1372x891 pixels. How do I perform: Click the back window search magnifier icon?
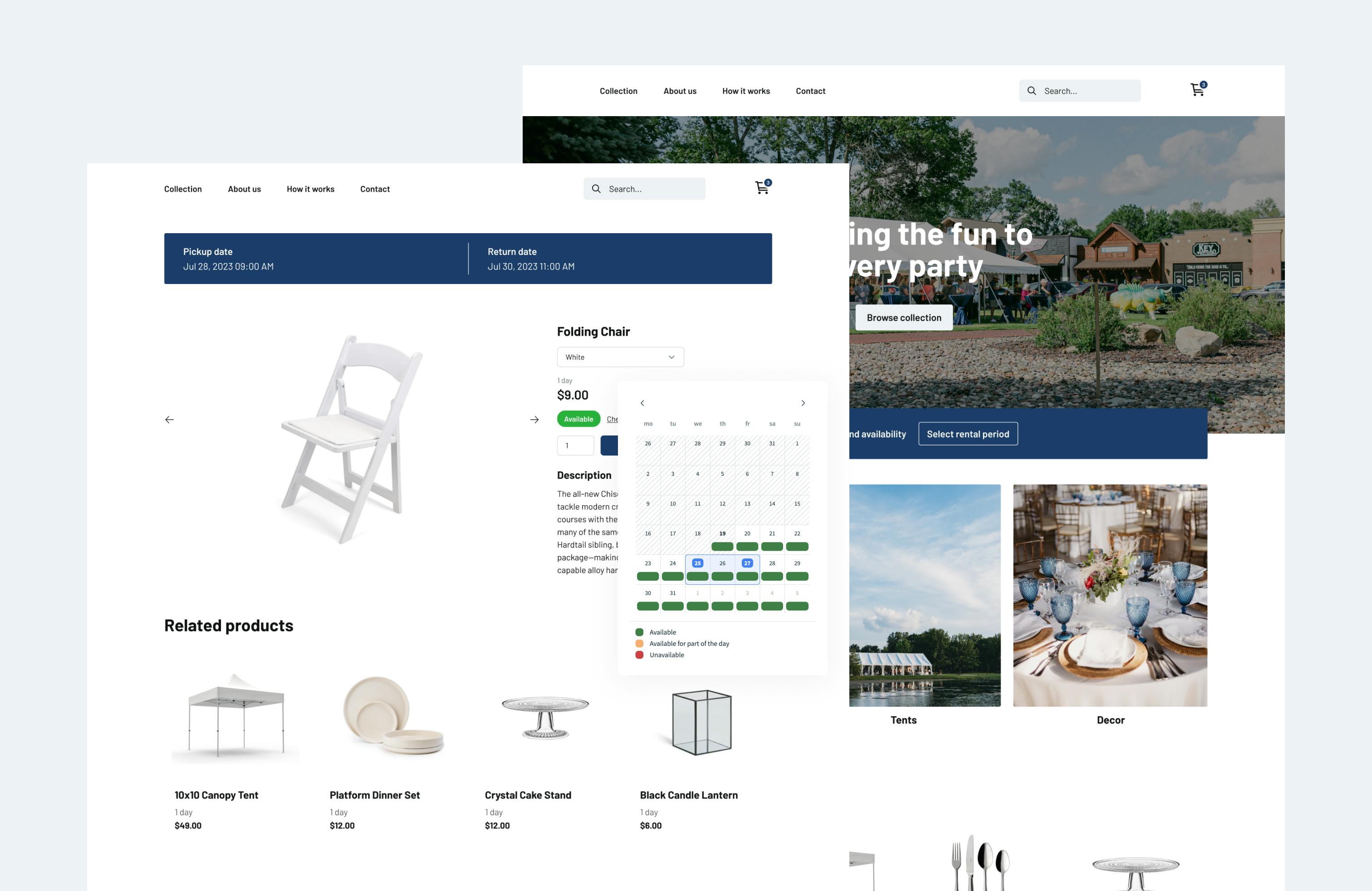tap(1031, 91)
